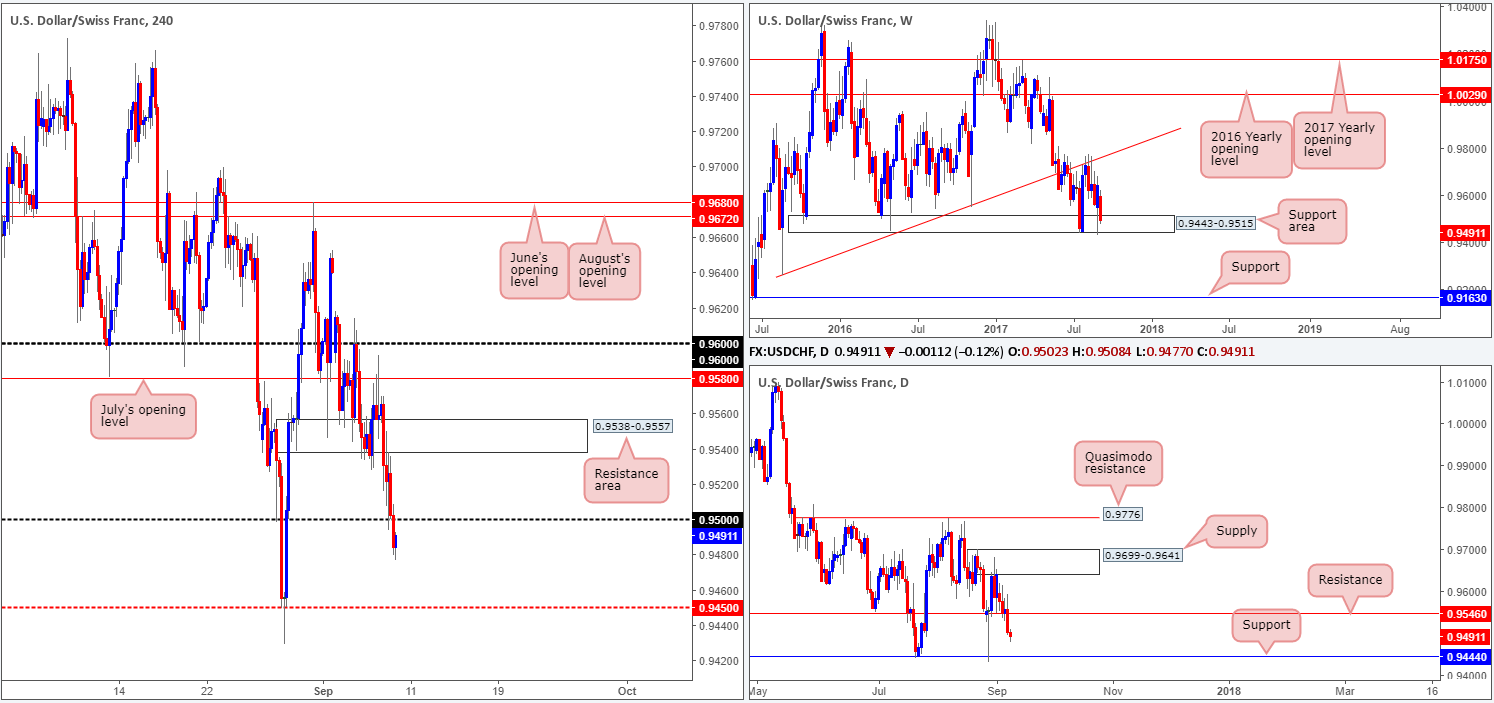The width and height of the screenshot is (1494, 703).
Task: Click the red 0.96800 price label
Action: pos(715,202)
